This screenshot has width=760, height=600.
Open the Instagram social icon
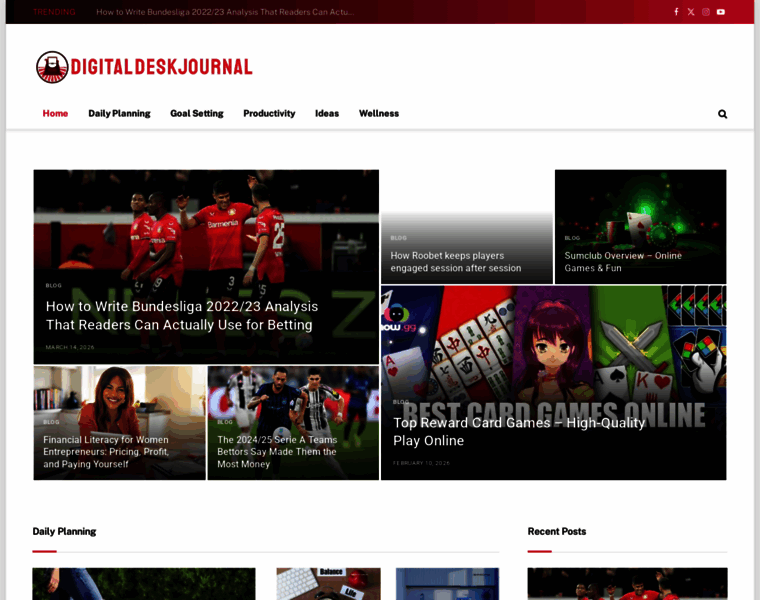706,12
